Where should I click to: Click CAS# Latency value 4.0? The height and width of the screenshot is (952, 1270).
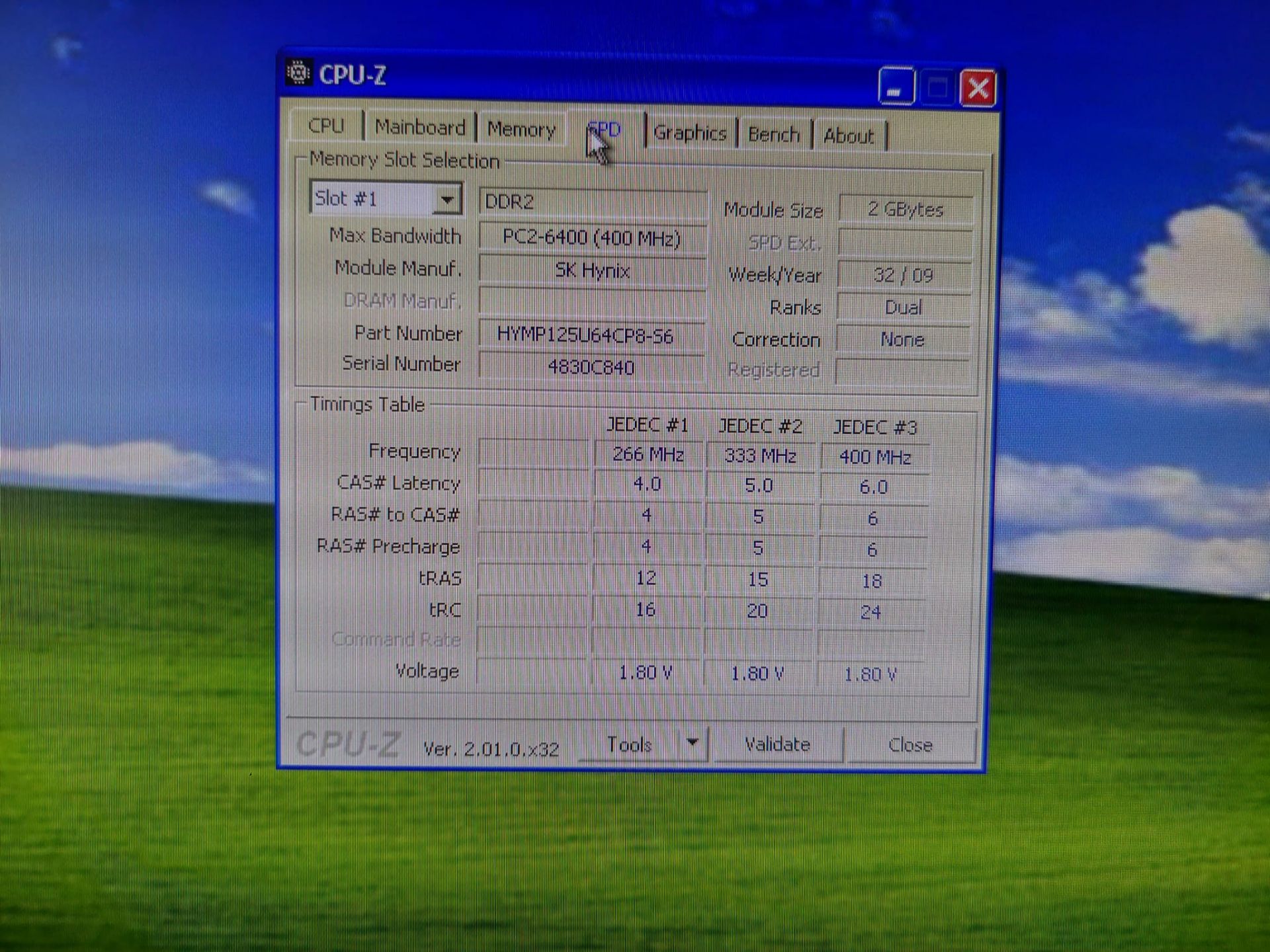647,483
